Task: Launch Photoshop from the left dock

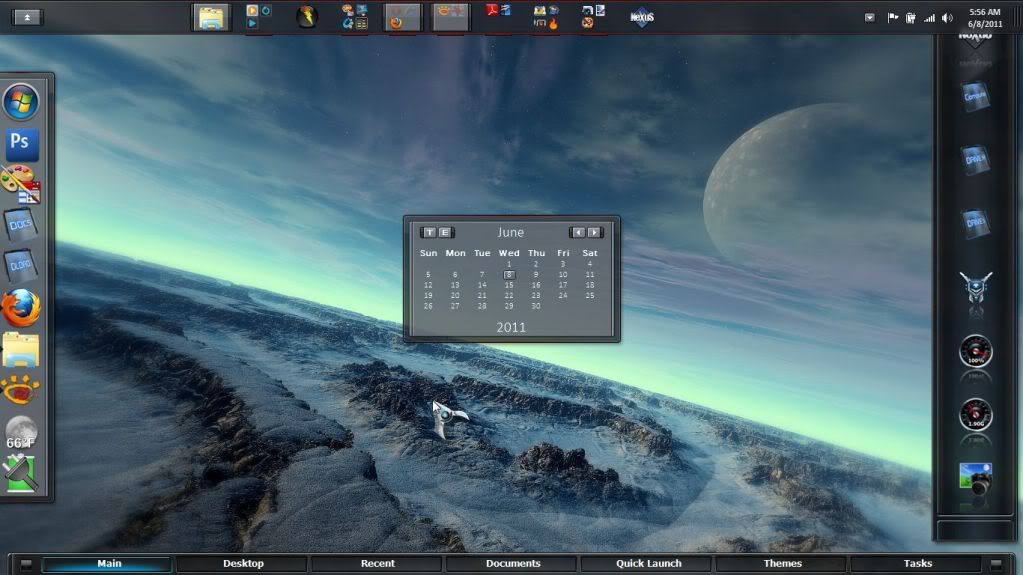Action: coord(22,143)
